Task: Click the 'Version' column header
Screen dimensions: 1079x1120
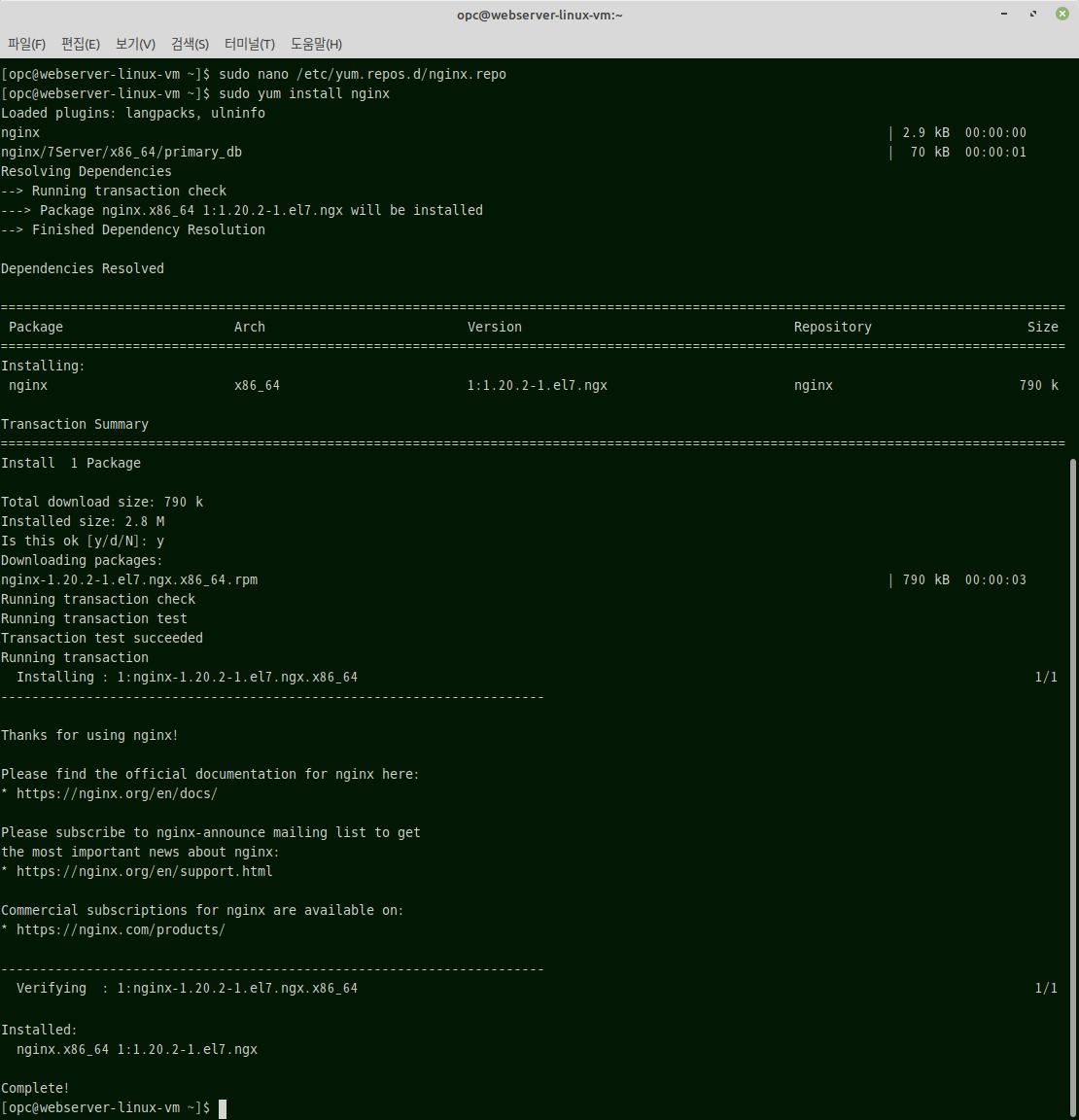Action: [495, 327]
